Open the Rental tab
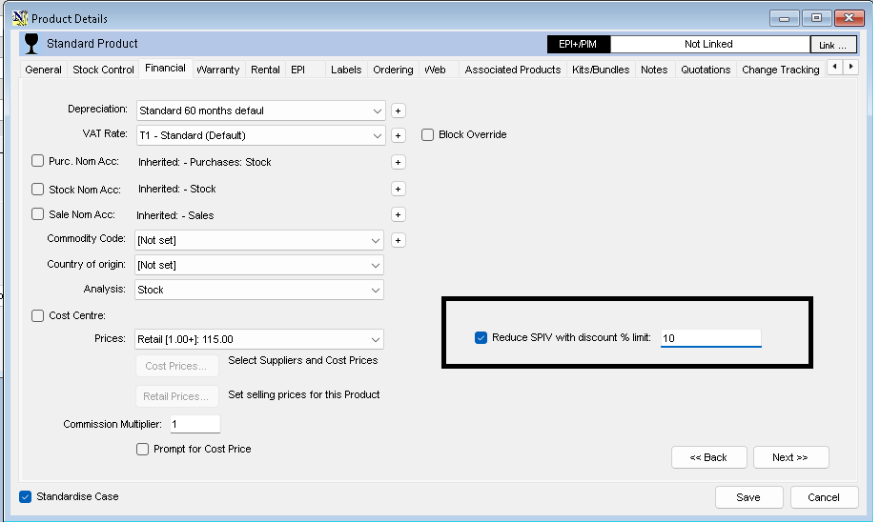Image resolution: width=873 pixels, height=522 pixels. pyautogui.click(x=265, y=70)
